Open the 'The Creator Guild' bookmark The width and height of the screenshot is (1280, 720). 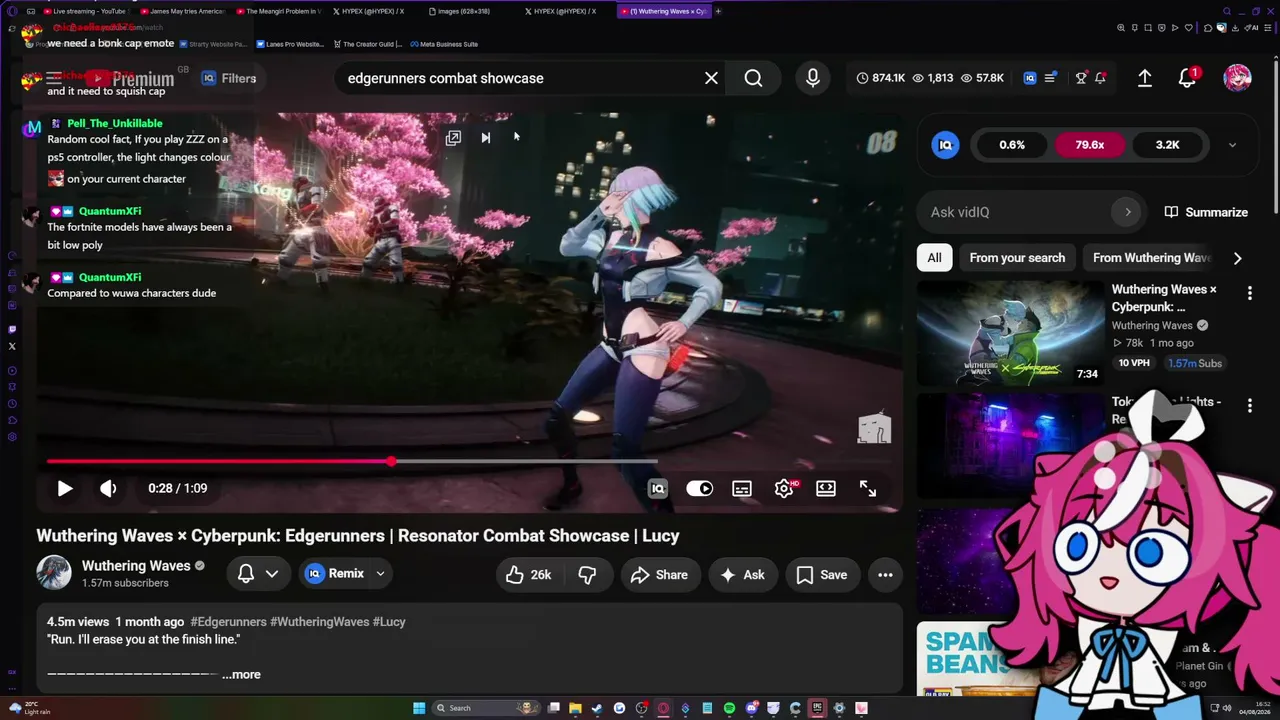coord(367,44)
